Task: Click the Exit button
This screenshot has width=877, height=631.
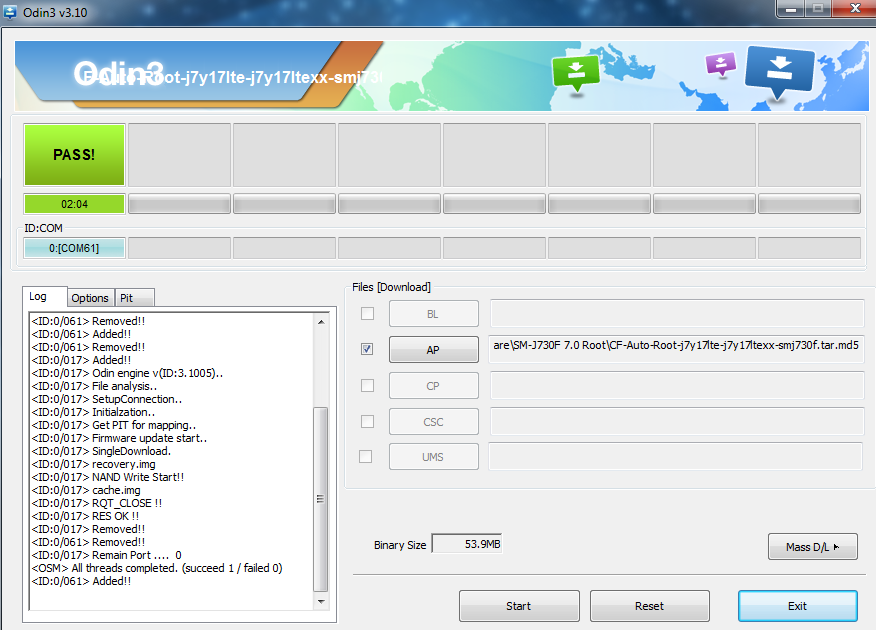Action: coord(798,606)
